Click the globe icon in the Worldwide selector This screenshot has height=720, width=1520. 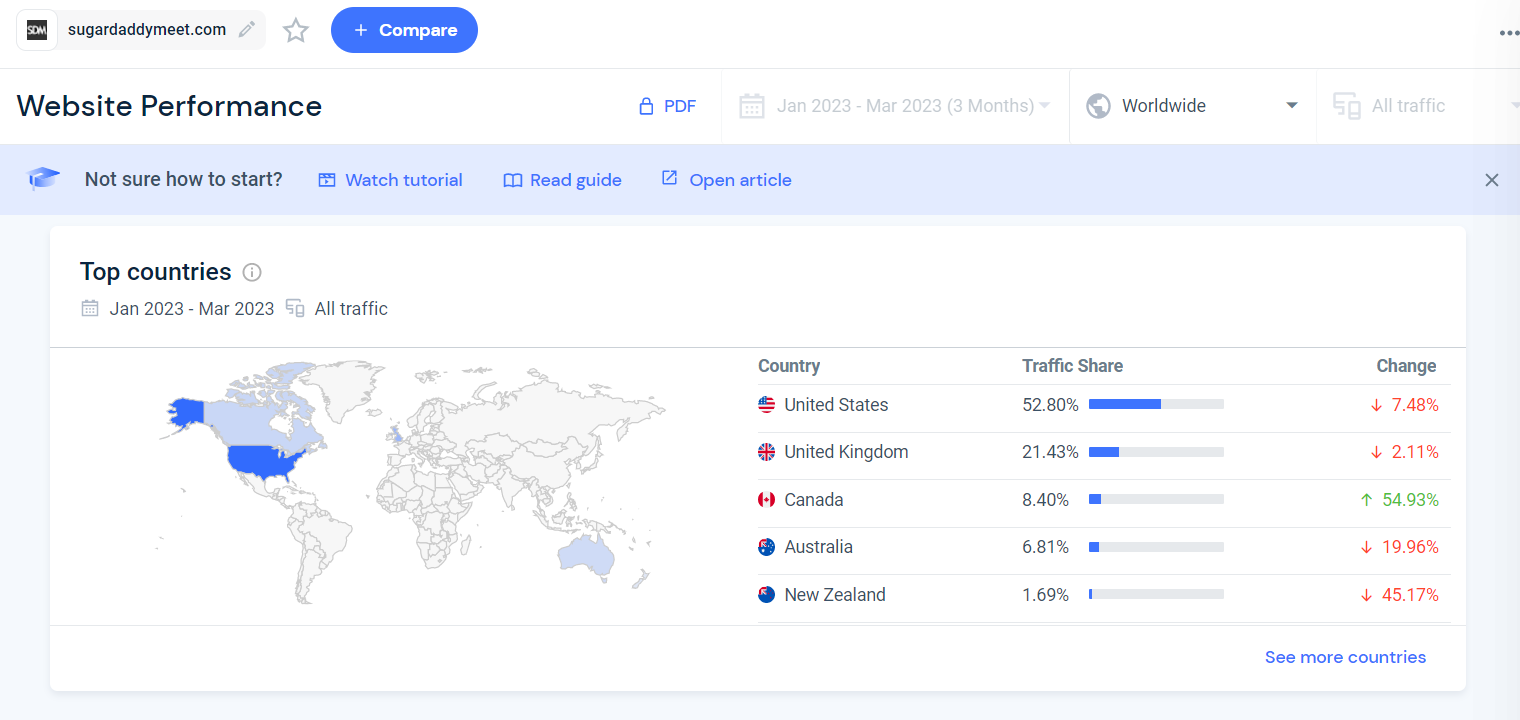tap(1098, 106)
